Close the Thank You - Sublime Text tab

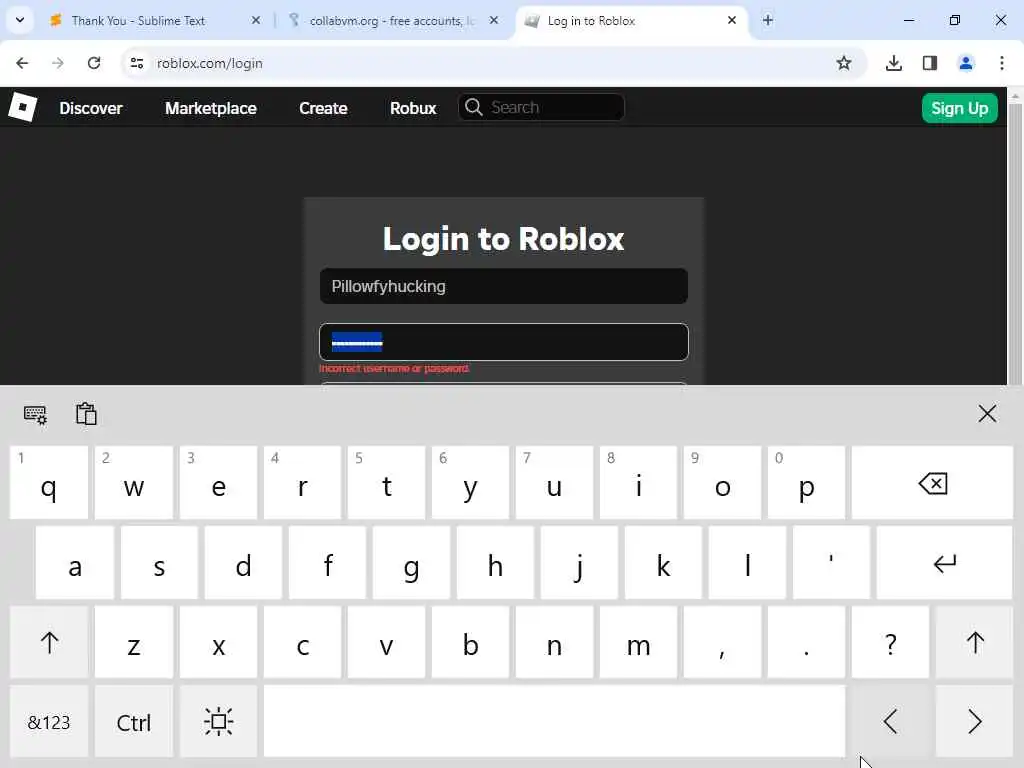click(256, 21)
